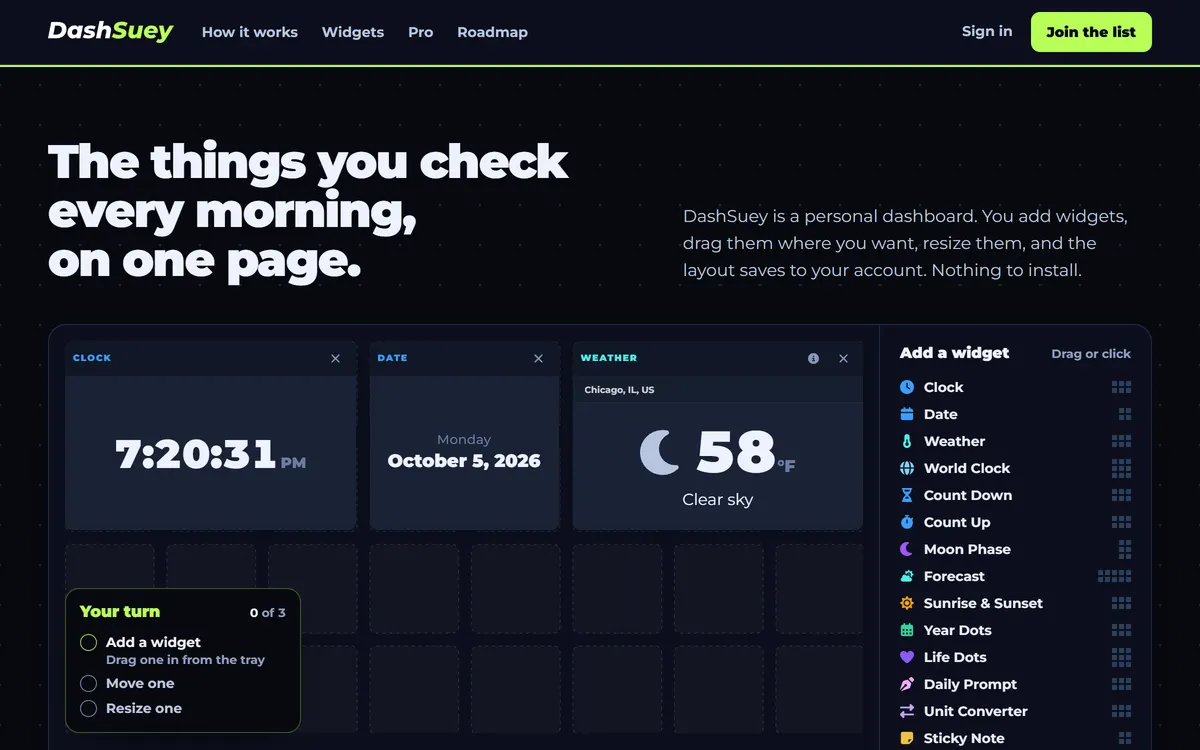This screenshot has height=750, width=1200.
Task: Click the 'Drag or click' hint text
Action: [x=1091, y=354]
